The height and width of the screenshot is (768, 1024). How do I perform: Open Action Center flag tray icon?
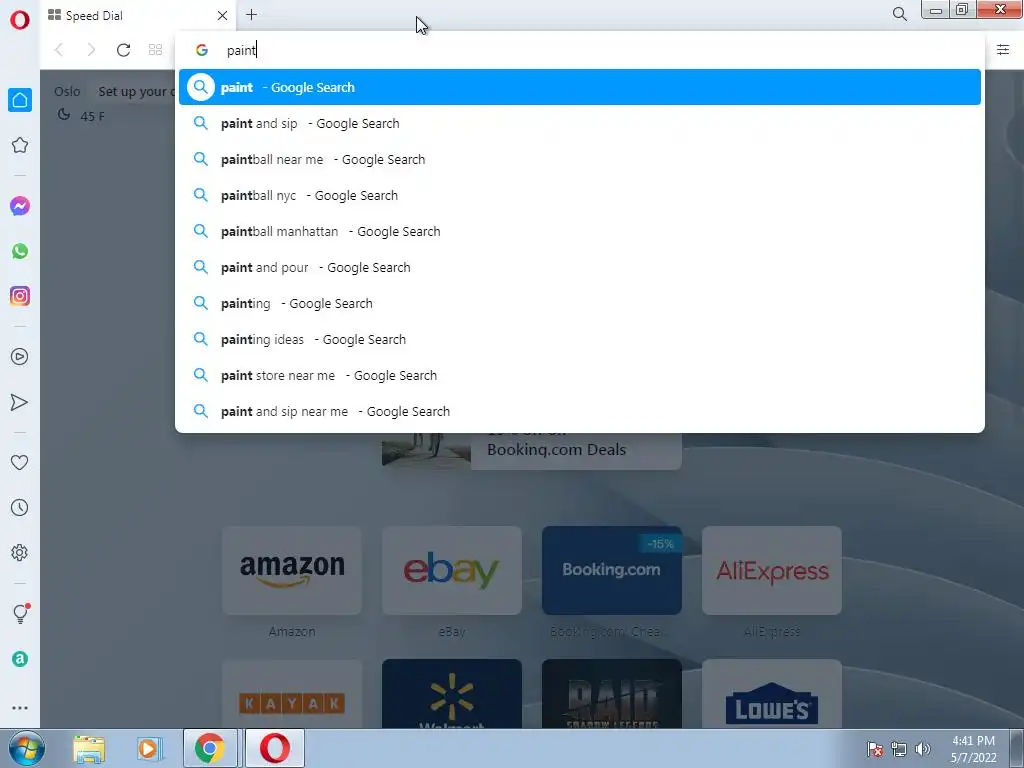coord(875,749)
